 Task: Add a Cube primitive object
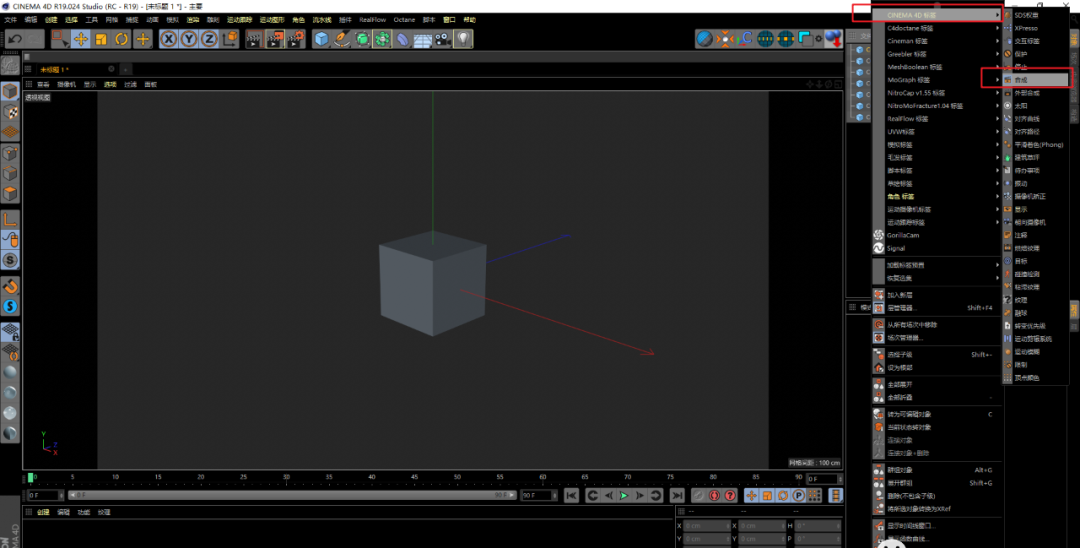pyautogui.click(x=322, y=39)
